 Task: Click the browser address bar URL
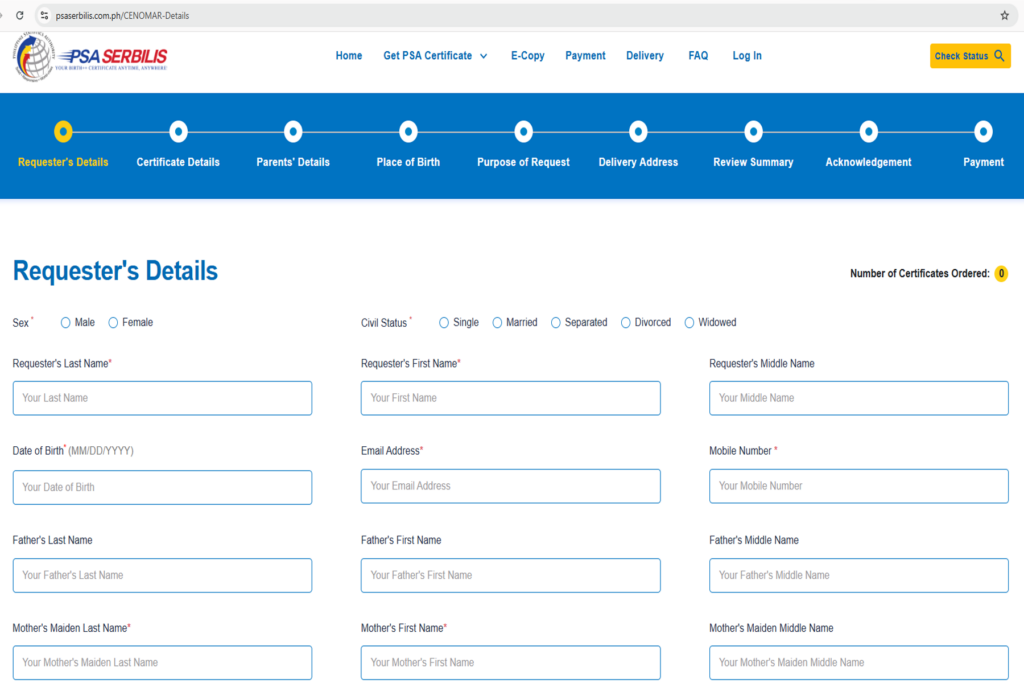[x=122, y=16]
